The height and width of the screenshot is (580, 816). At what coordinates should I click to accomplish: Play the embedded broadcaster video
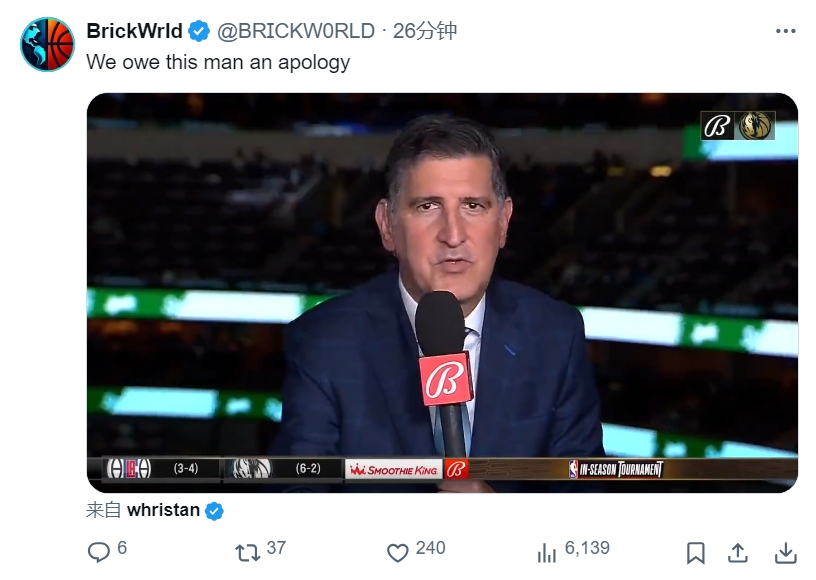(x=442, y=292)
